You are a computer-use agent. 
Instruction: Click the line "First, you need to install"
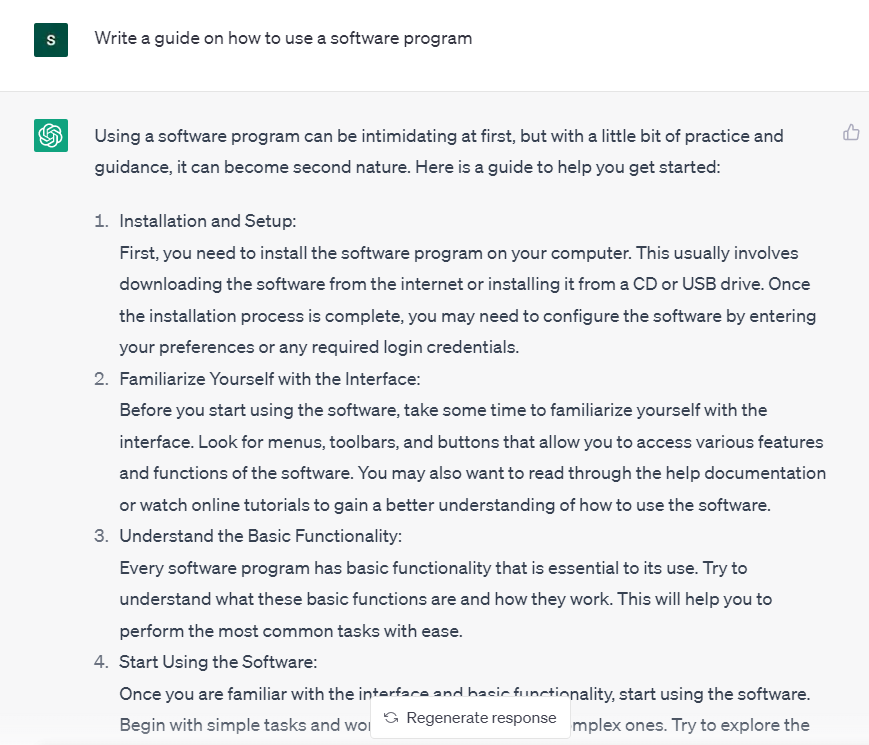pos(458,253)
